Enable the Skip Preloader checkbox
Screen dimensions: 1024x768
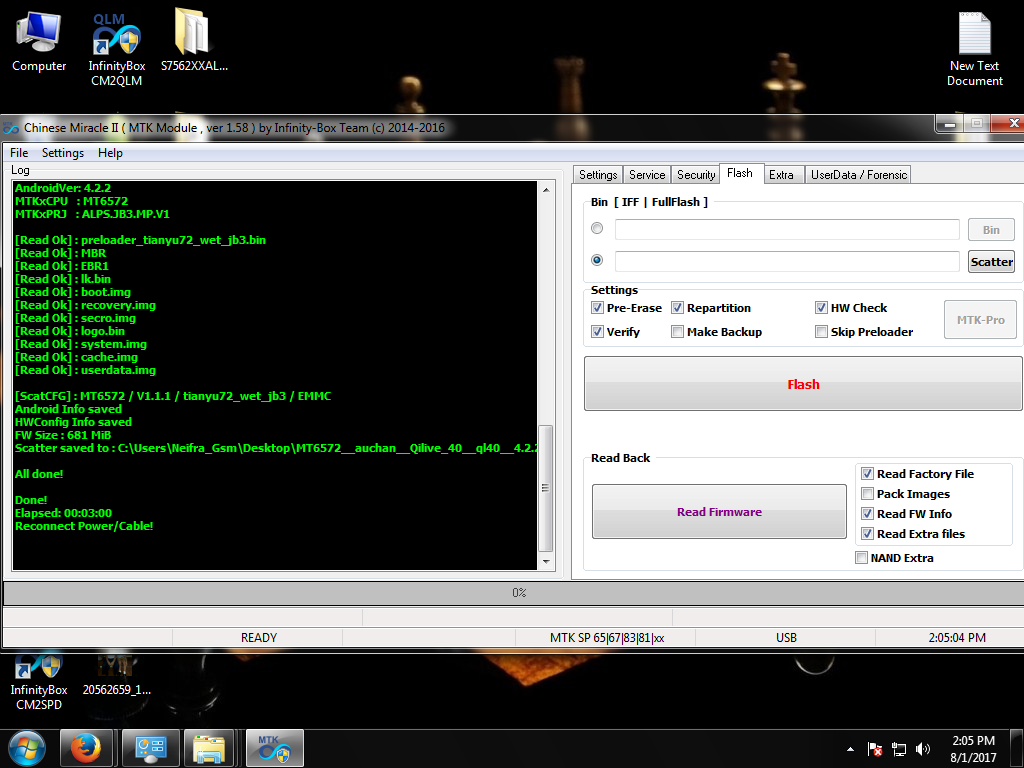click(822, 332)
